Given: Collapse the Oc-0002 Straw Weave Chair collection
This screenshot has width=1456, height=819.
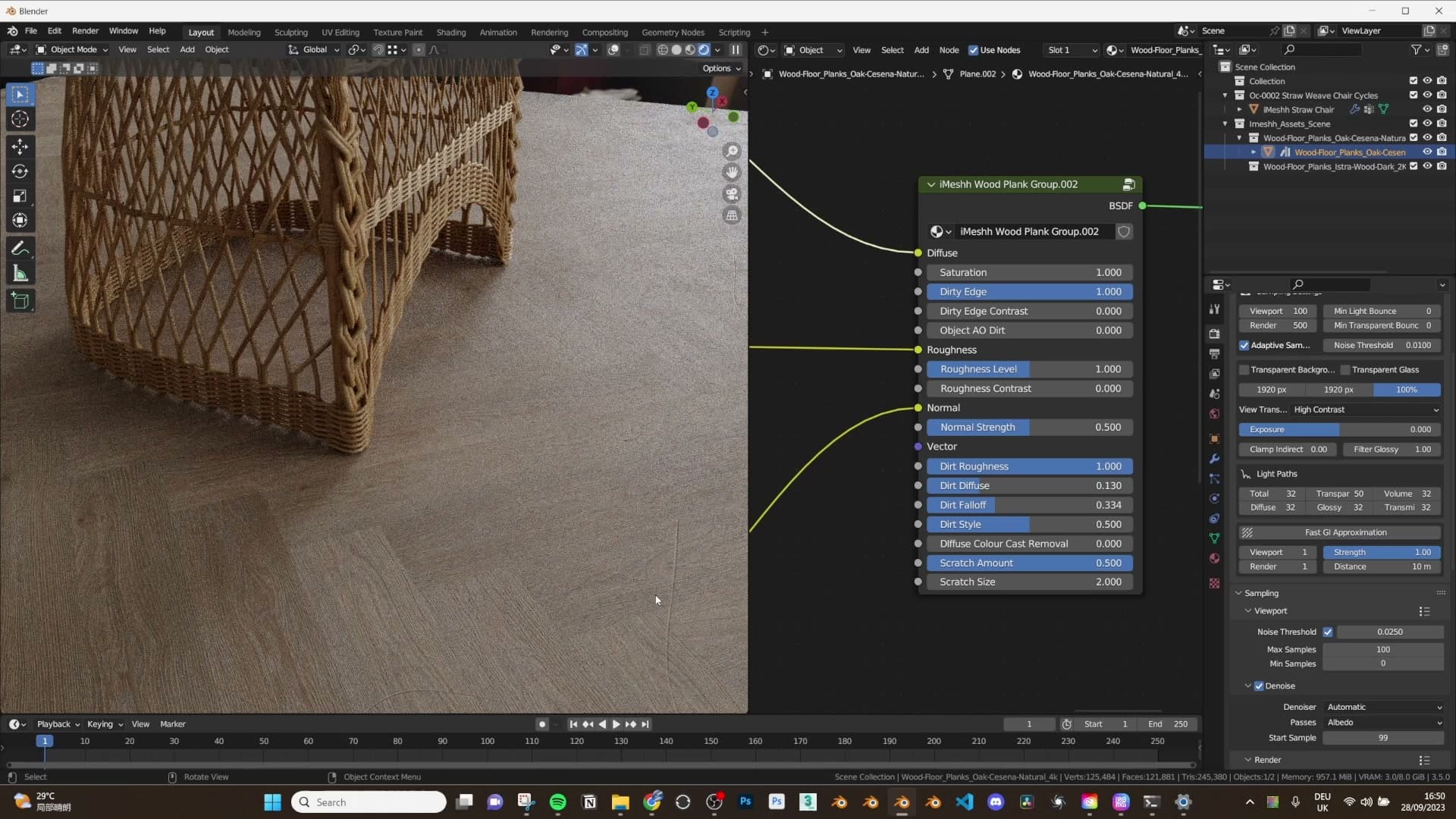Looking at the screenshot, I should coord(1225,96).
